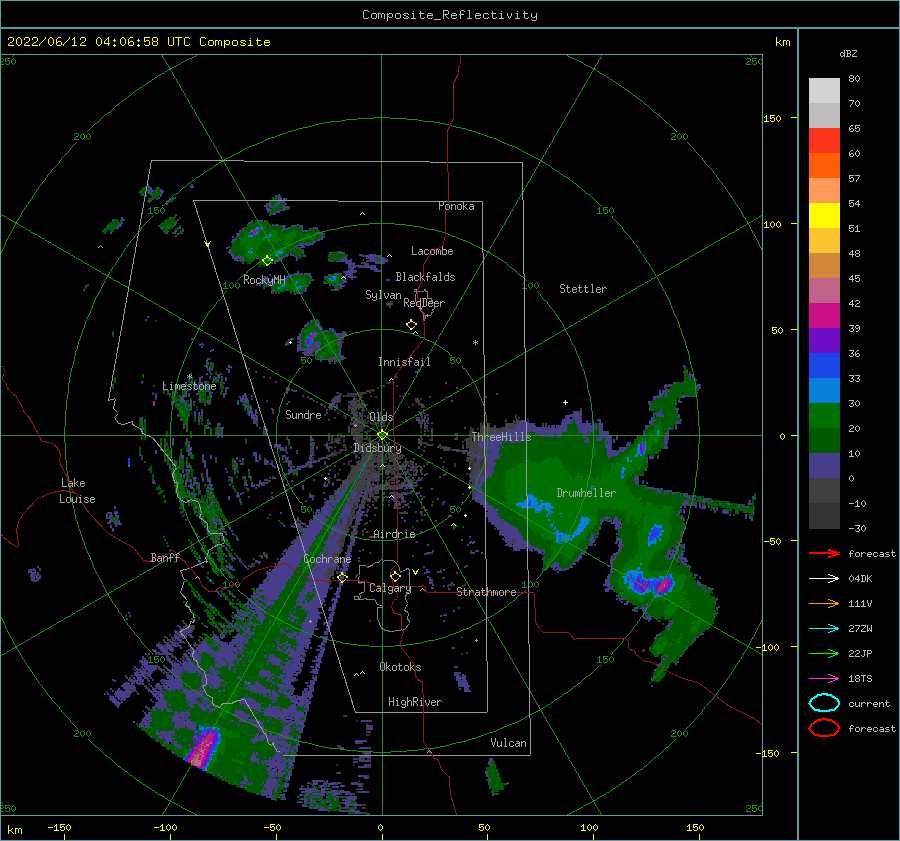Click the magenta 18TS arrow icon
This screenshot has height=841, width=900.
click(x=824, y=679)
